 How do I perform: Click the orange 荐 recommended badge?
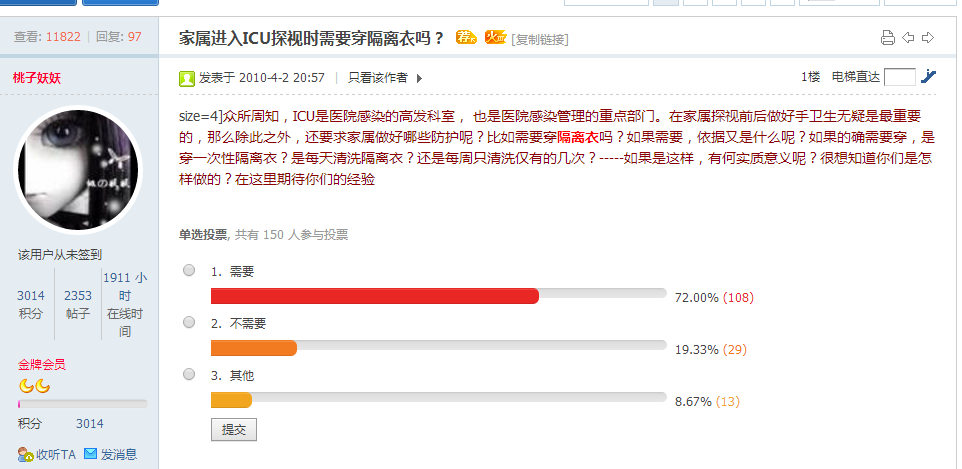pyautogui.click(x=466, y=38)
